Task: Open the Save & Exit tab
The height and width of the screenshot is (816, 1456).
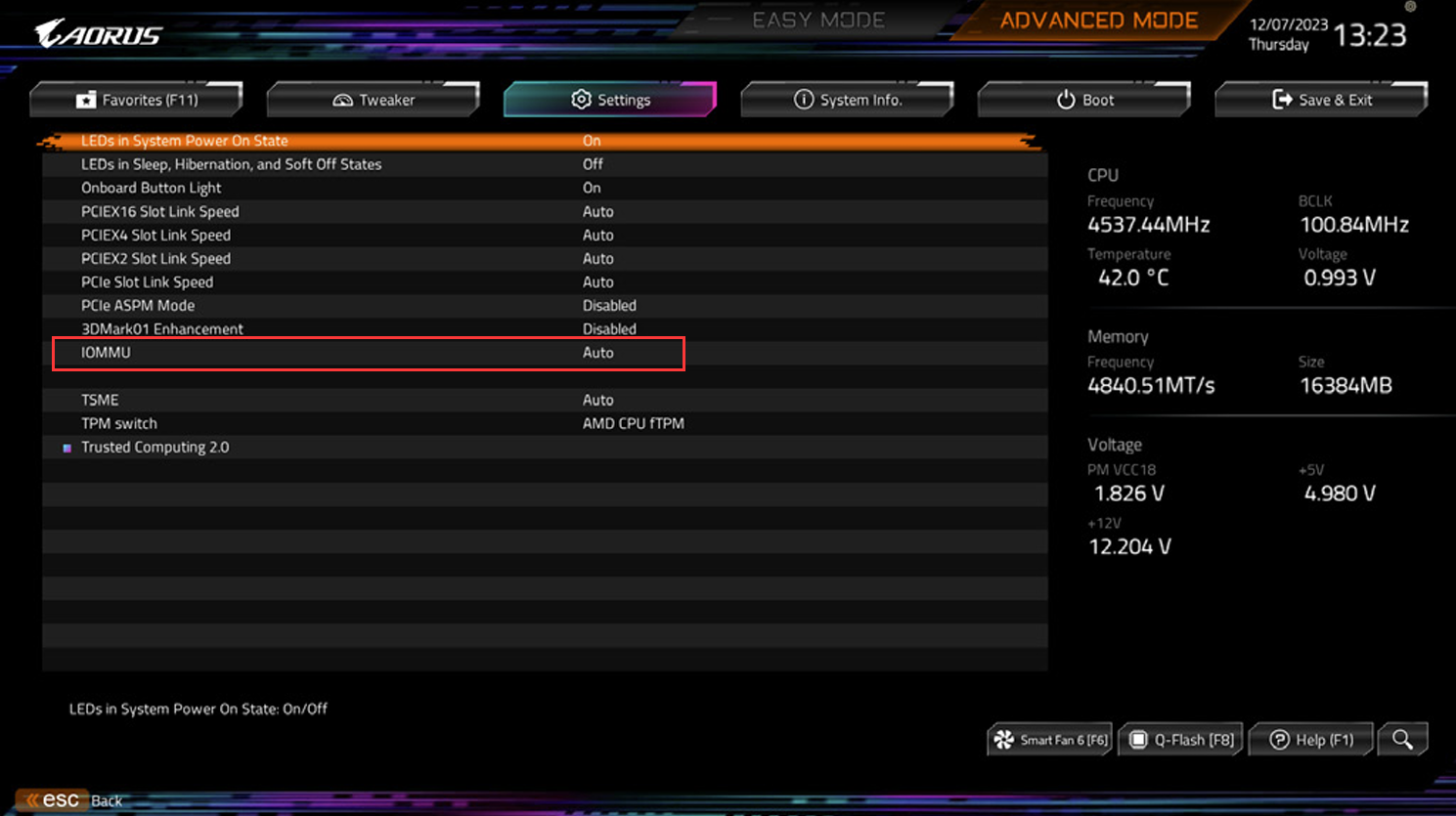Action: tap(1321, 100)
